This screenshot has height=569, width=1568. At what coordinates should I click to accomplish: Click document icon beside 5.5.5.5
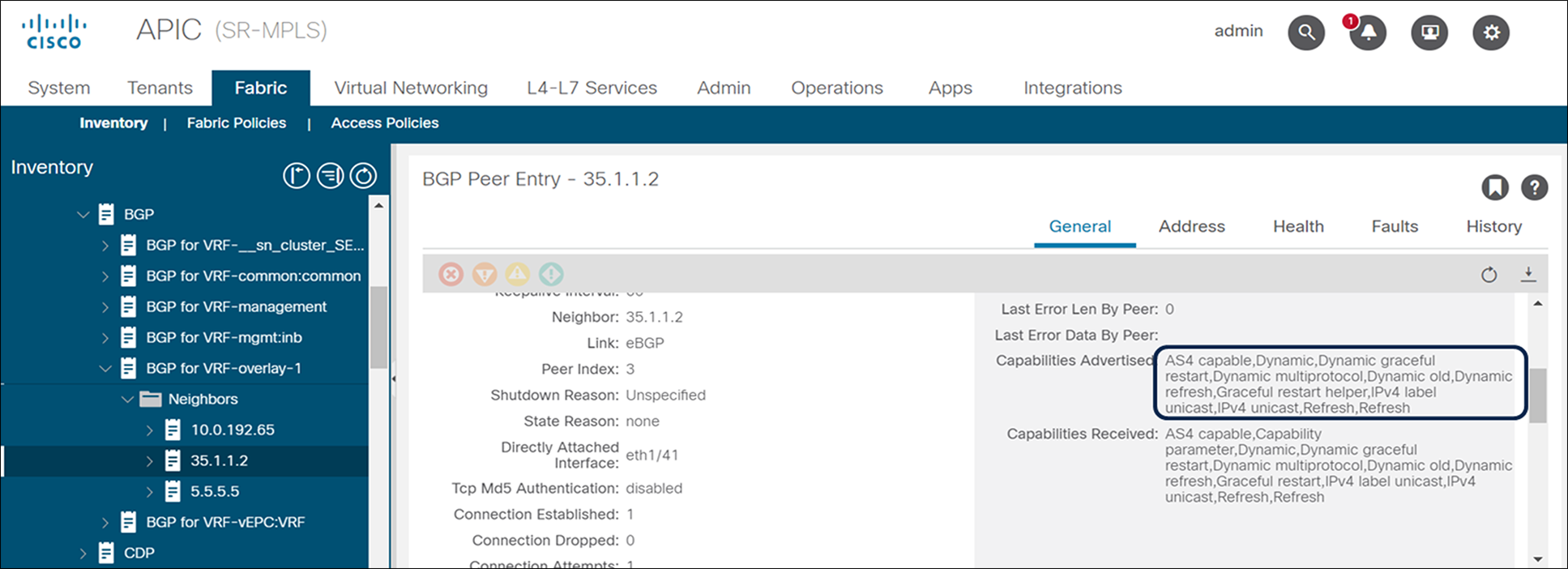click(x=173, y=491)
